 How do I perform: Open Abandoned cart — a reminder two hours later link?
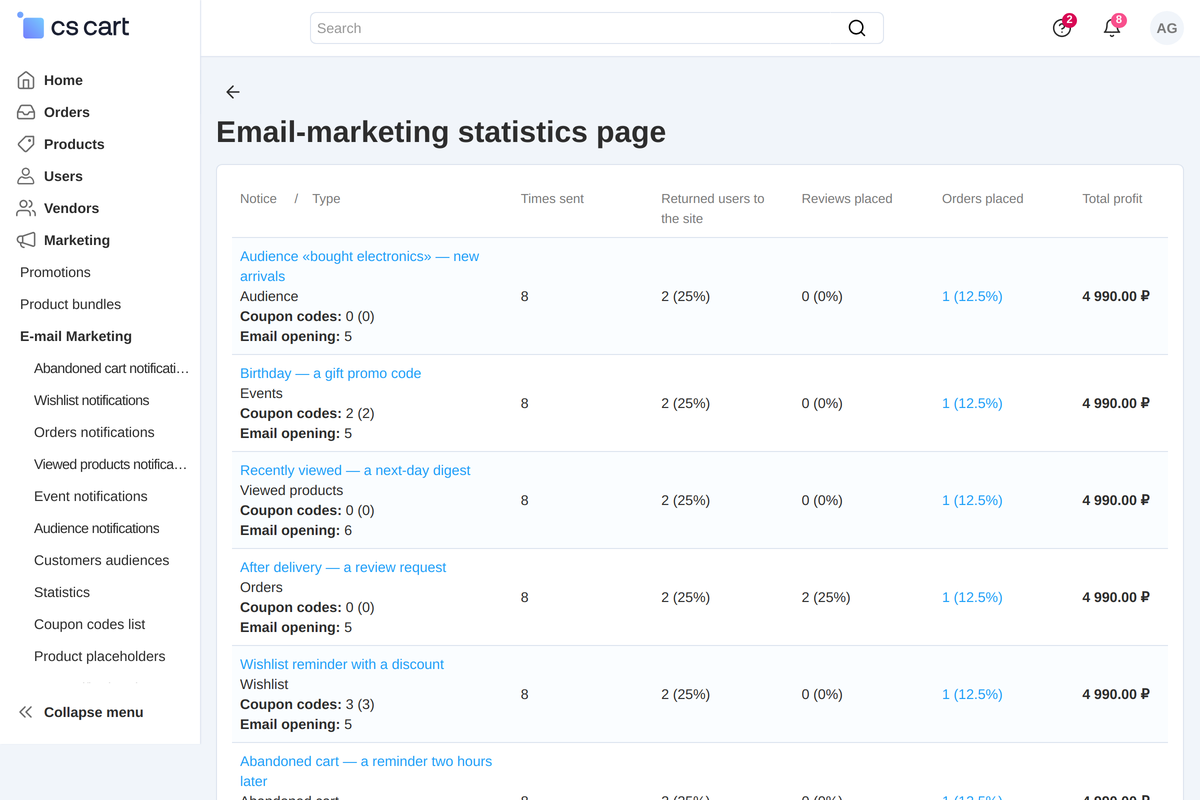(x=366, y=771)
